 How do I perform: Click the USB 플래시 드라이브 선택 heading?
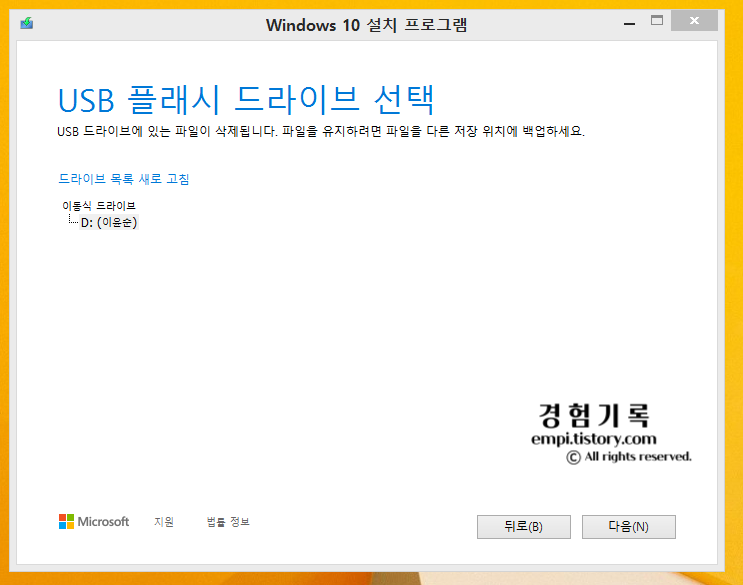(x=246, y=100)
